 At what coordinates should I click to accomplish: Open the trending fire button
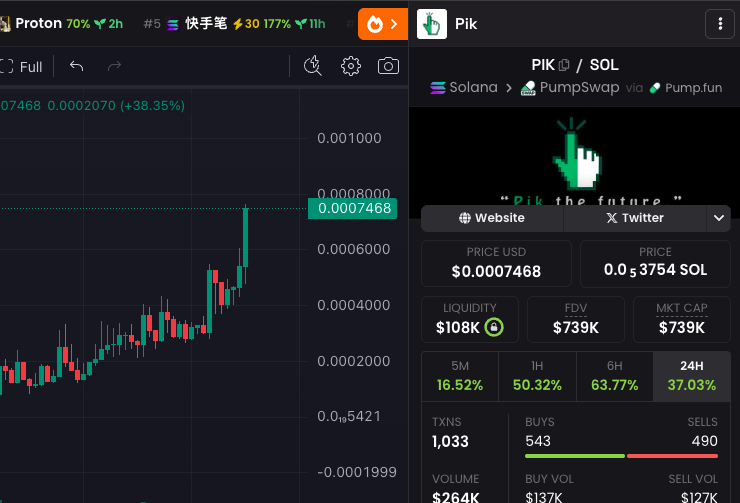tap(383, 24)
